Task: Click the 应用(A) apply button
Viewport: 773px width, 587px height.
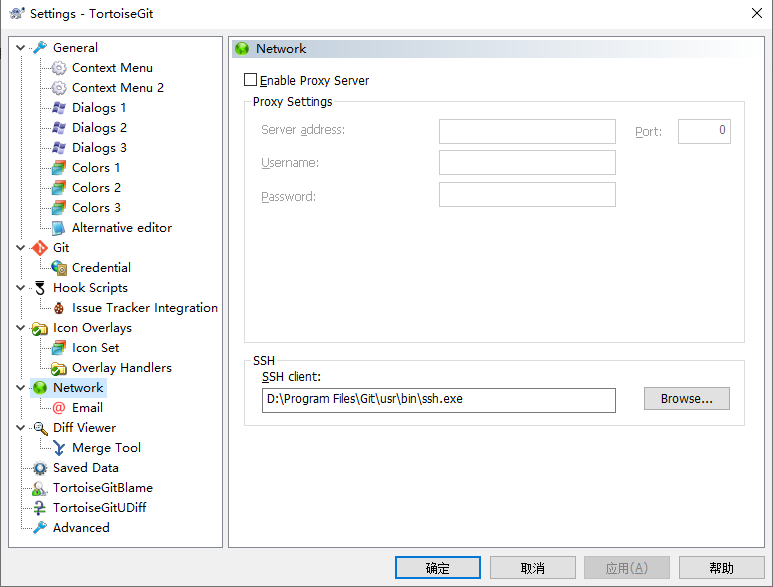Action: coord(627,568)
